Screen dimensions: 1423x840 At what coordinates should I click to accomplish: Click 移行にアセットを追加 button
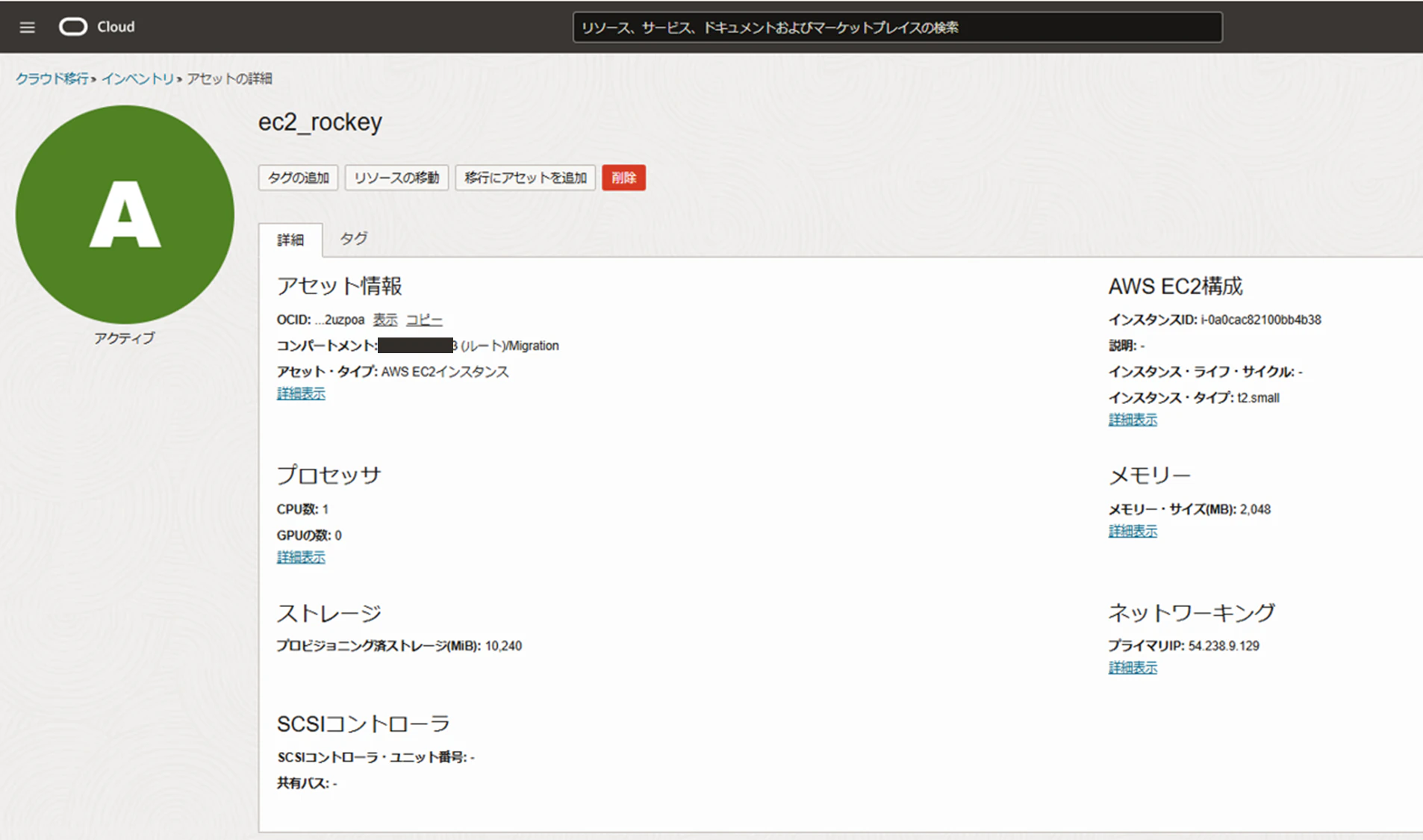pyautogui.click(x=526, y=178)
